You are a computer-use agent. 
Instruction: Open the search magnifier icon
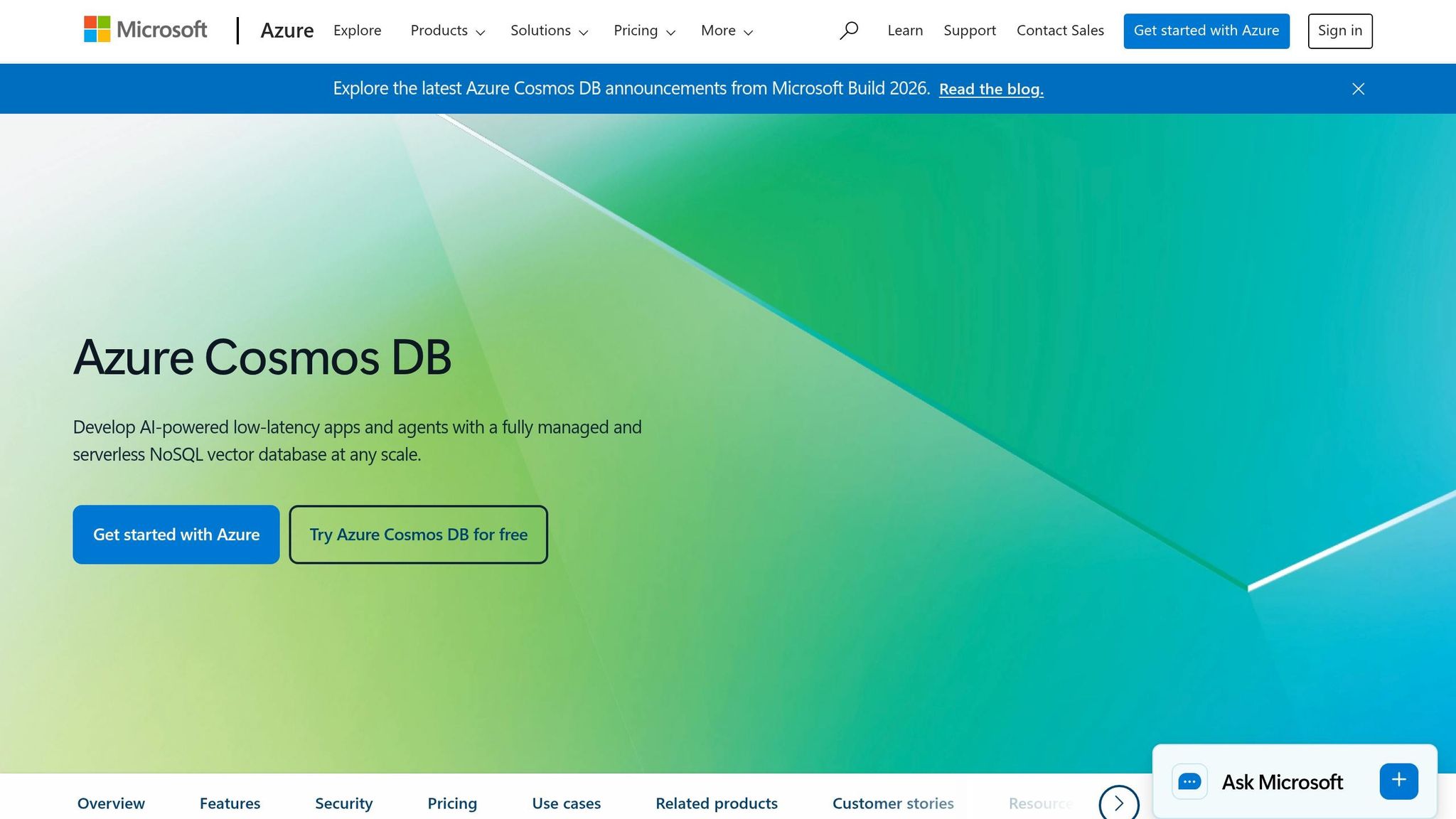[x=849, y=31]
